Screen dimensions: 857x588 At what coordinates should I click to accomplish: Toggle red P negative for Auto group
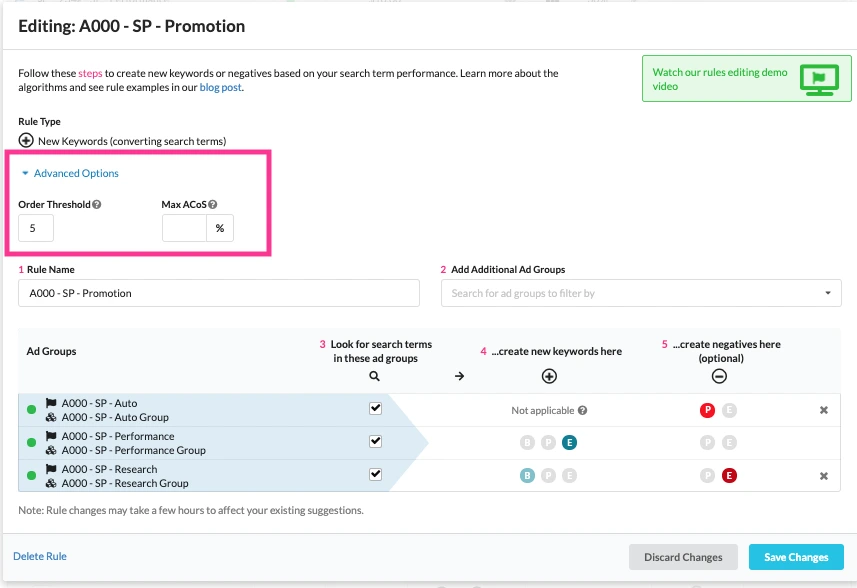click(x=708, y=410)
